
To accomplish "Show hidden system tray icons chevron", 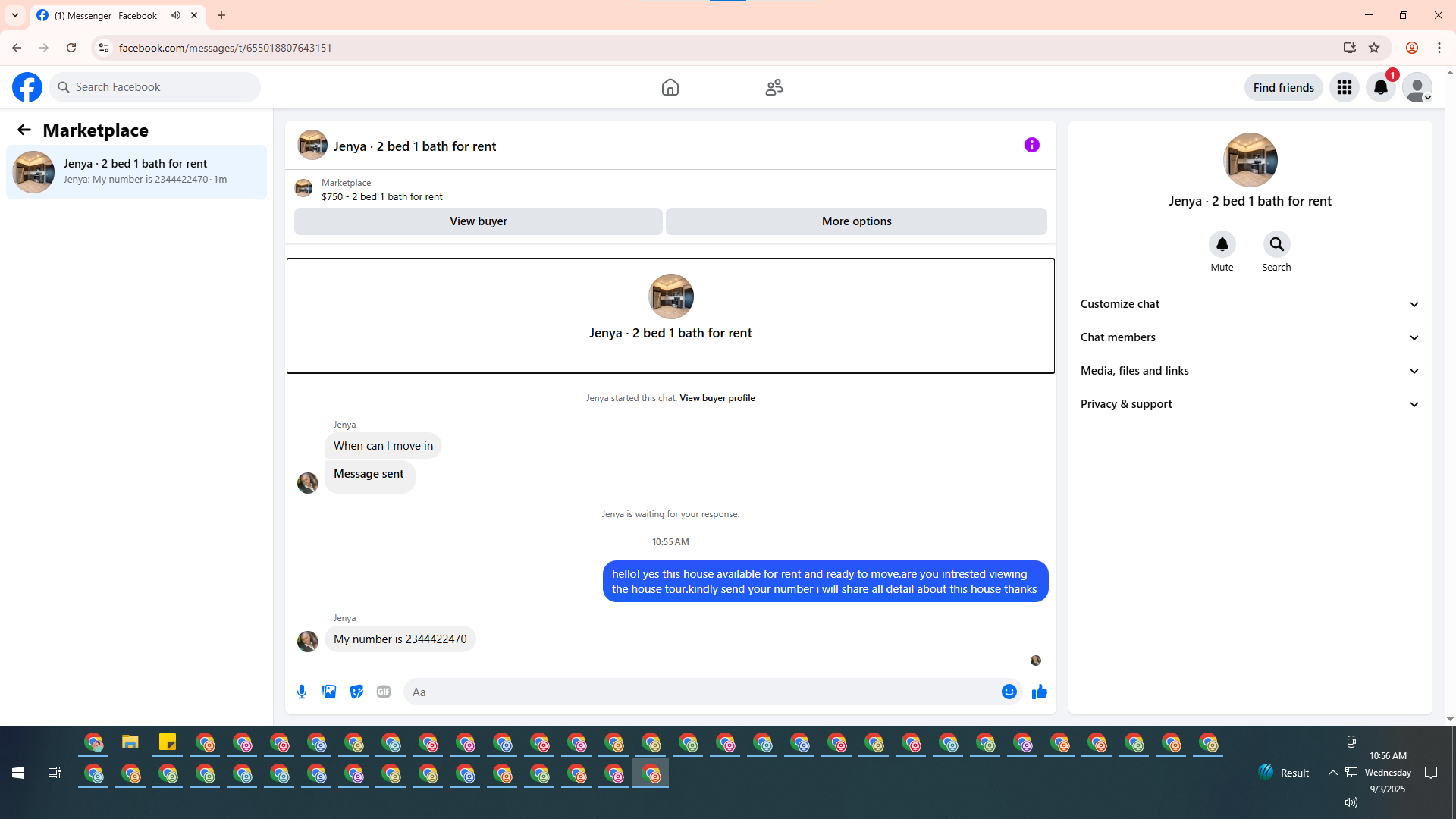I will (x=1332, y=773).
